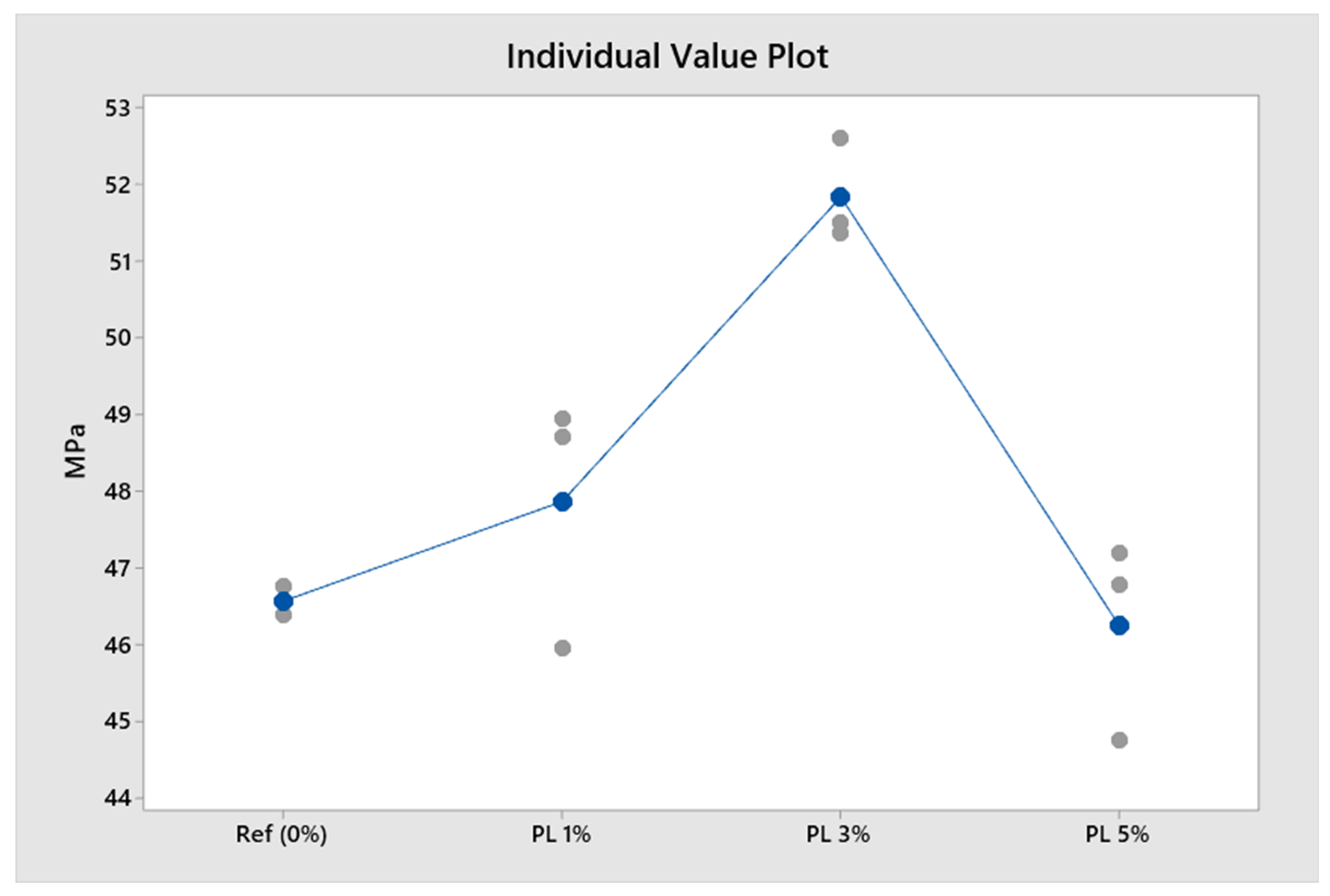Click the topmost gray point above PL 1%
Image resolution: width=1330 pixels, height=896 pixels.
click(563, 418)
